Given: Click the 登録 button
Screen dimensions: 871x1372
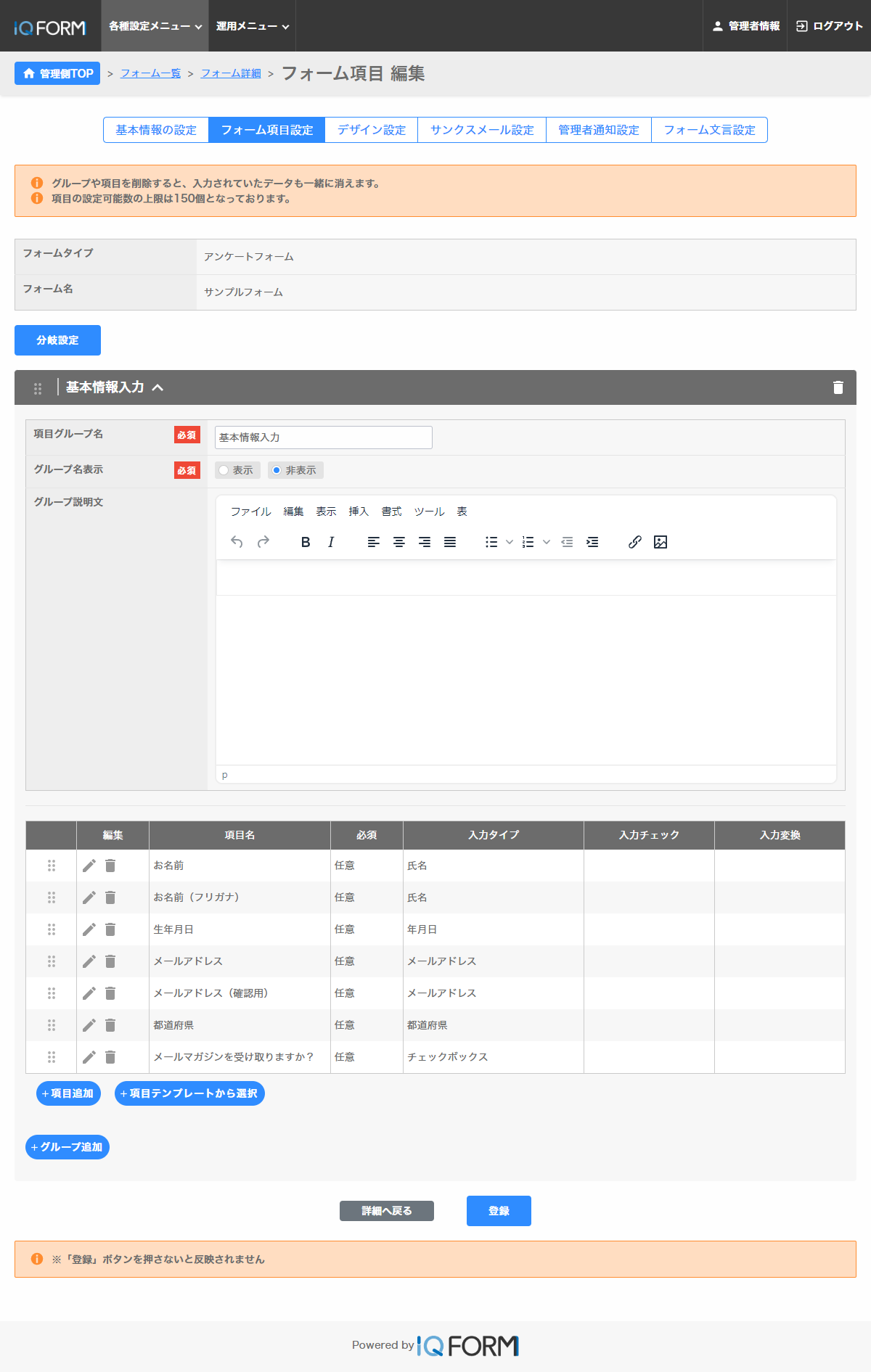Looking at the screenshot, I should point(499,1211).
